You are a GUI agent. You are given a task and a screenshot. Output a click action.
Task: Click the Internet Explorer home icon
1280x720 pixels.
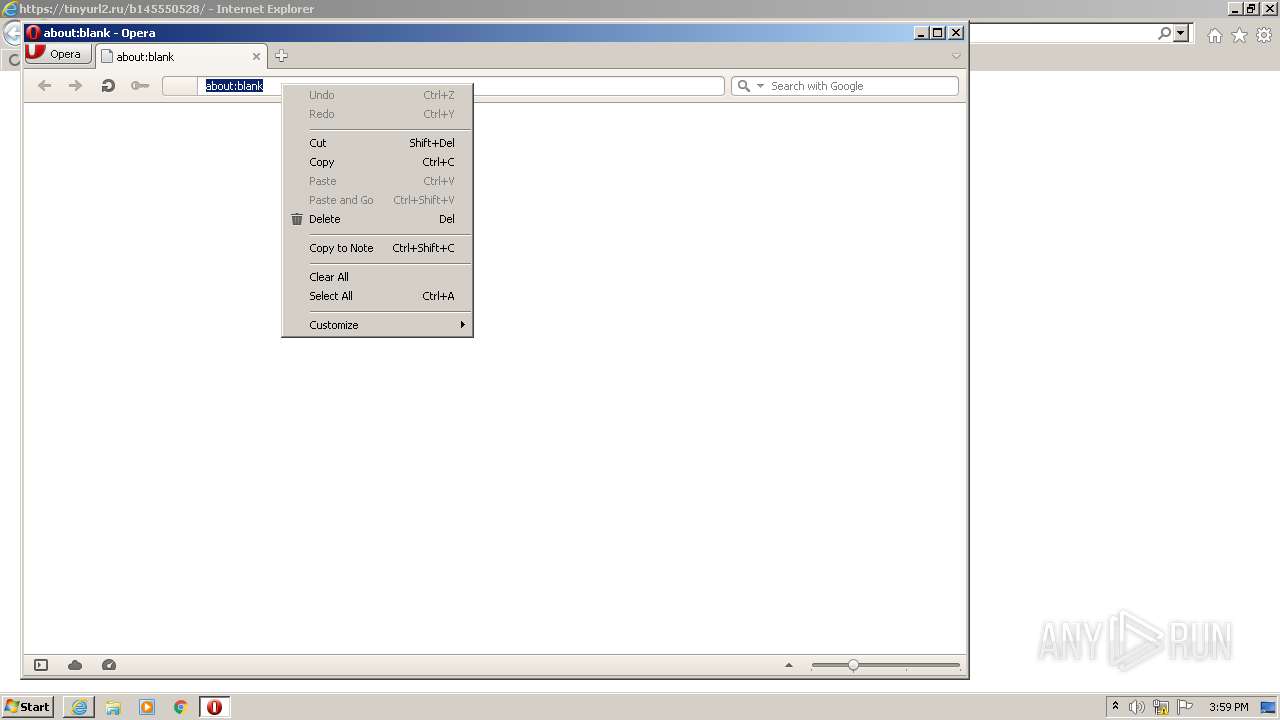(x=1214, y=35)
